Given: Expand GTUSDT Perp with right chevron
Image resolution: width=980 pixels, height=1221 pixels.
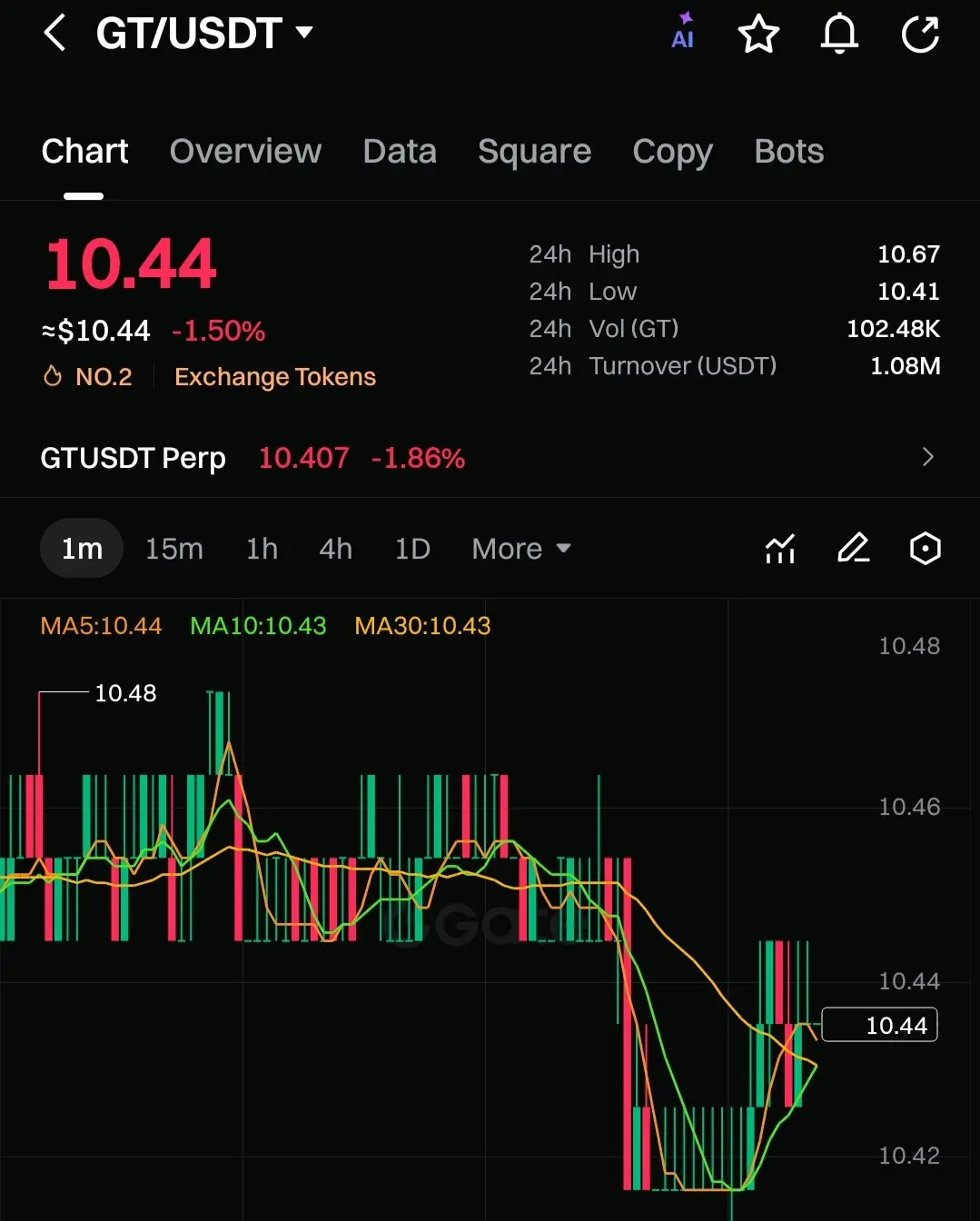Looking at the screenshot, I should point(927,457).
